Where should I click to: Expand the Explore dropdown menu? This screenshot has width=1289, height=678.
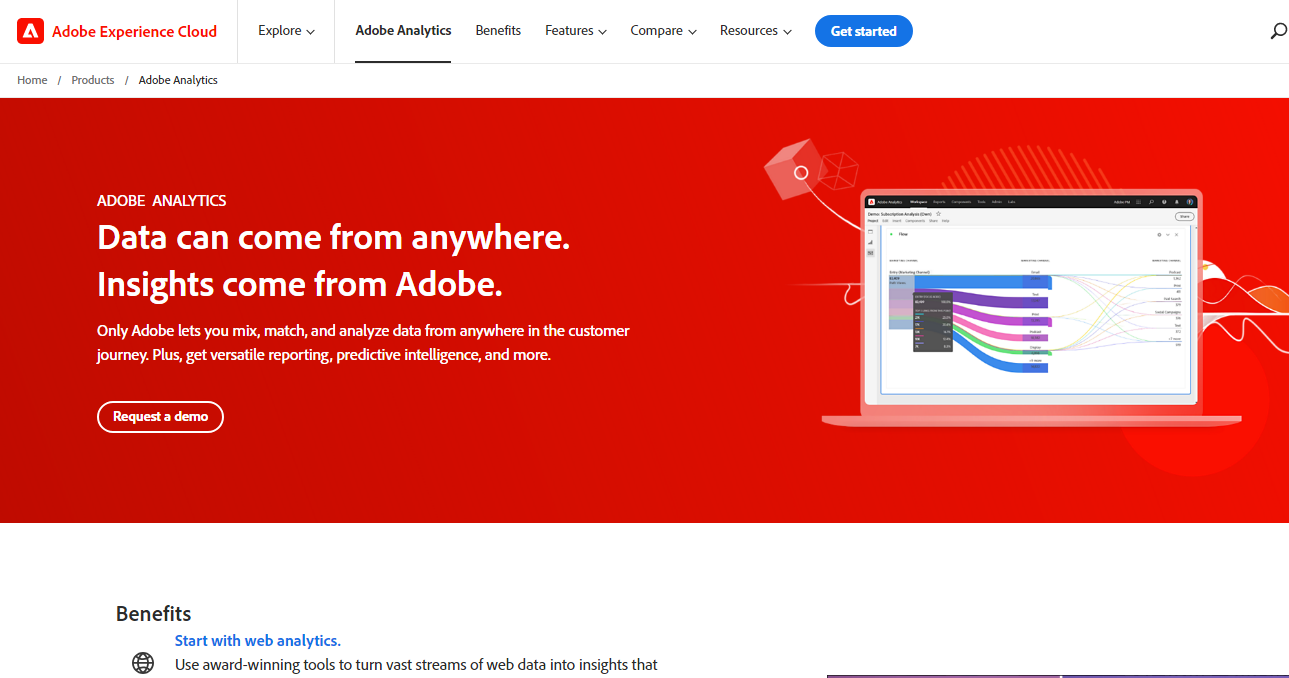point(286,31)
